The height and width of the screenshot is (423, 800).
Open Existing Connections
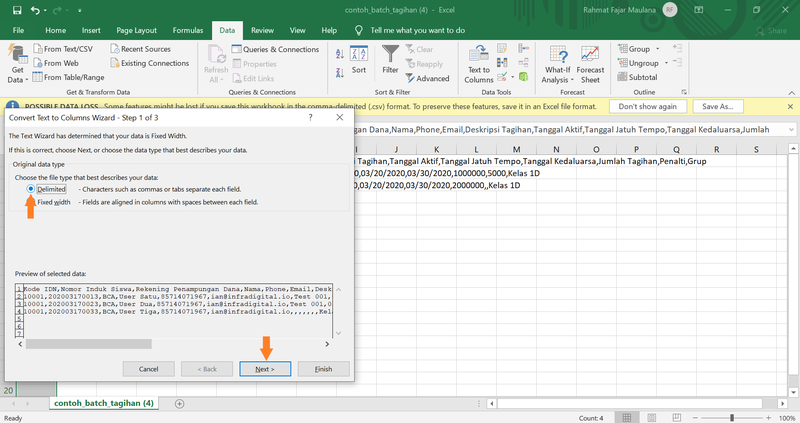150,63
